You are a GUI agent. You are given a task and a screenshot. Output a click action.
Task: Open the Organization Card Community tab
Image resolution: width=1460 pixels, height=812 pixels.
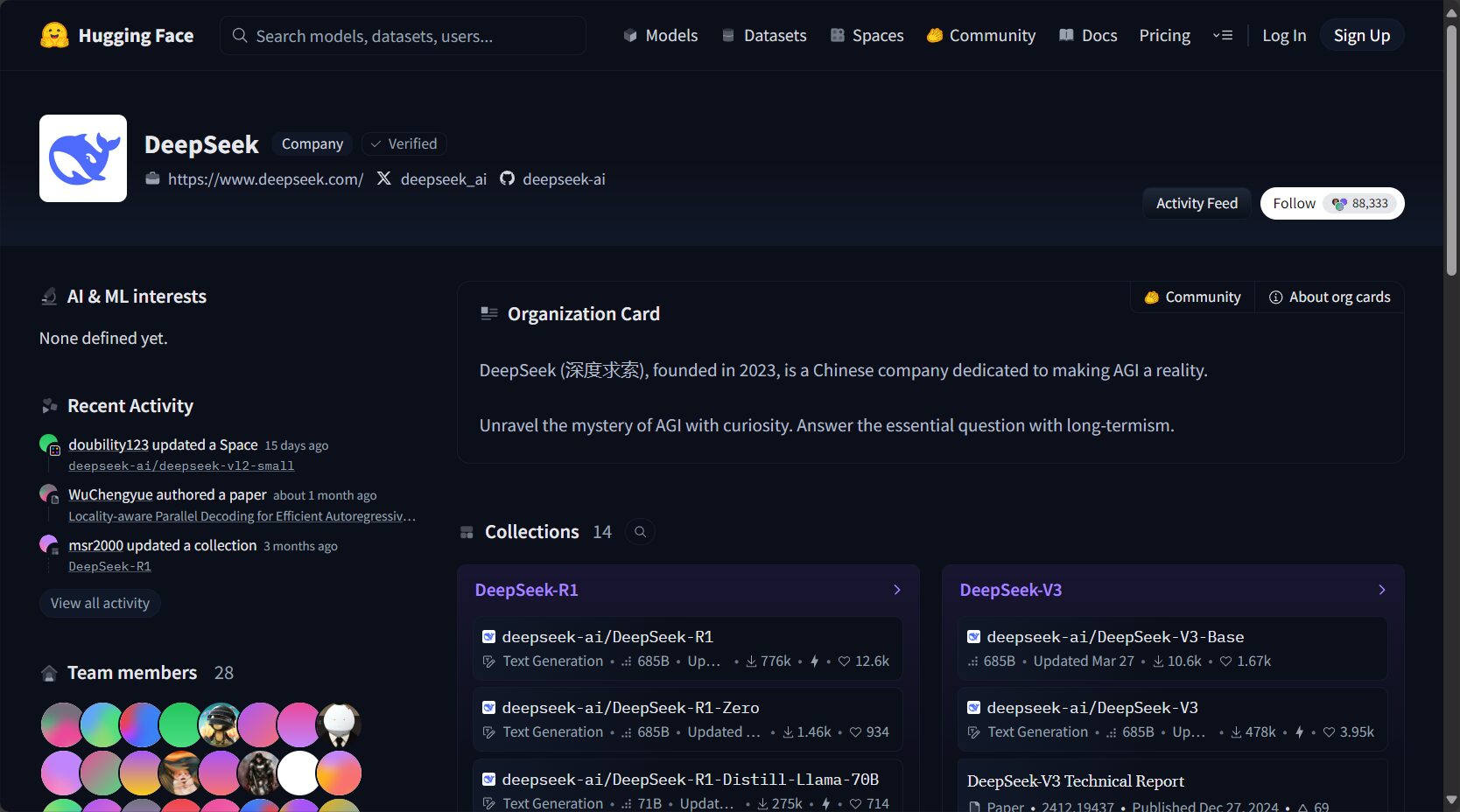[x=1192, y=297]
